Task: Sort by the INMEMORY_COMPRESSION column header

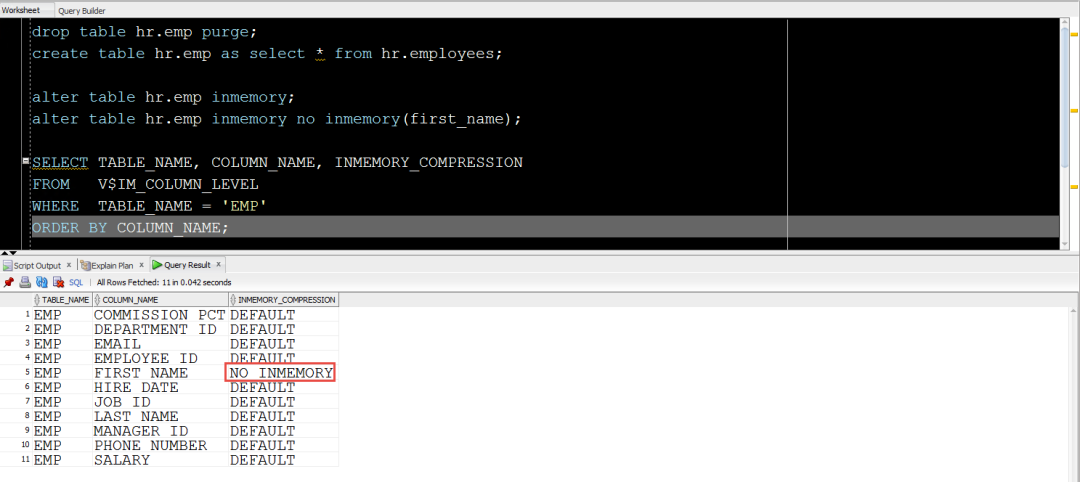Action: tap(284, 300)
